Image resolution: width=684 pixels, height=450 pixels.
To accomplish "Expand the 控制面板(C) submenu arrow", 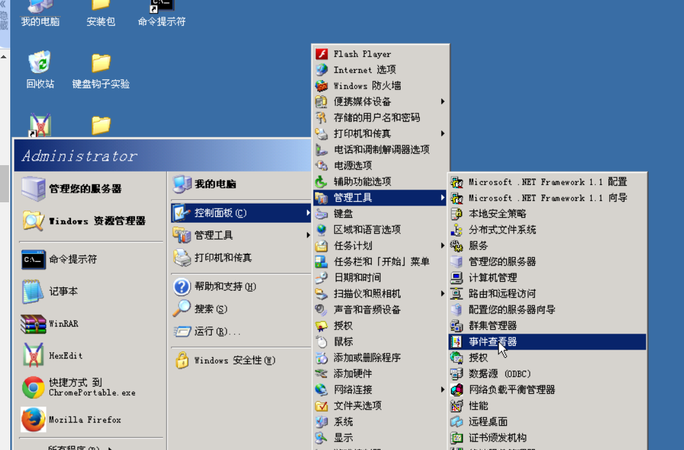I will [x=308, y=213].
